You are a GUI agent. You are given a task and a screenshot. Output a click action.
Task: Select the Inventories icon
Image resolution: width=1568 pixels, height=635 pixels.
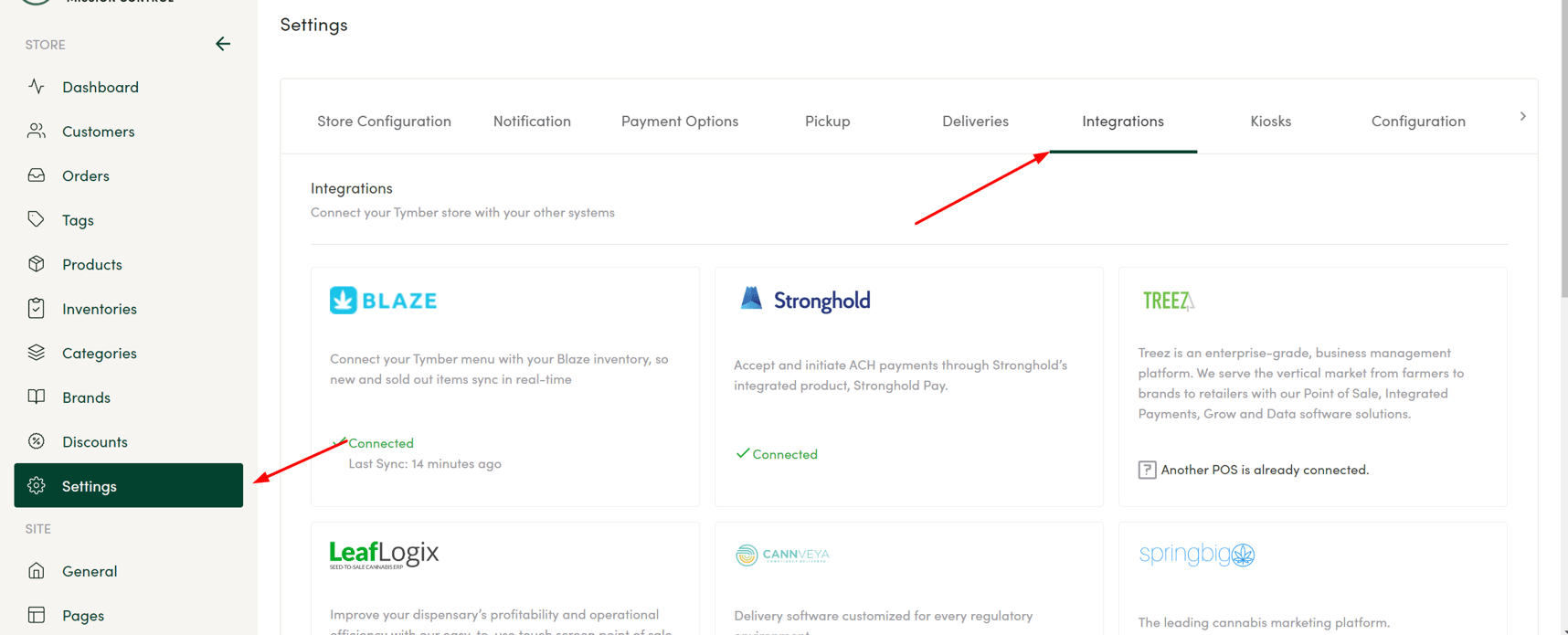(37, 308)
